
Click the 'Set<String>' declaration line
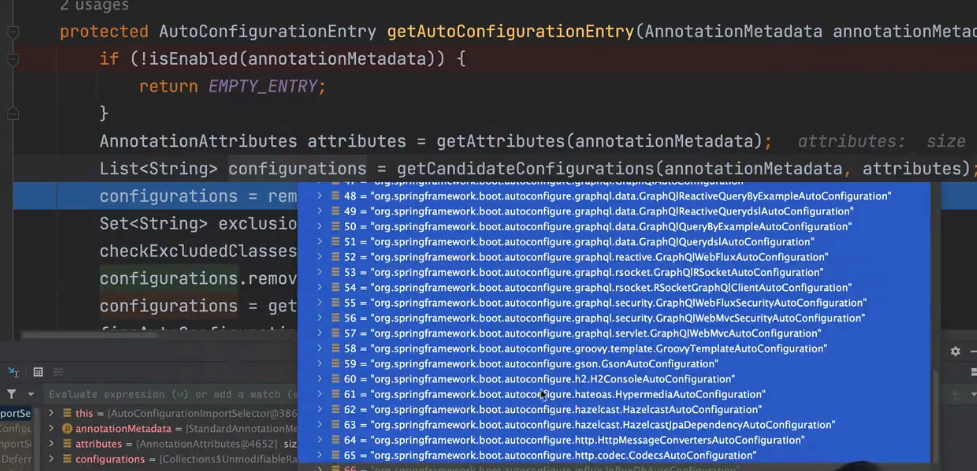[198, 224]
